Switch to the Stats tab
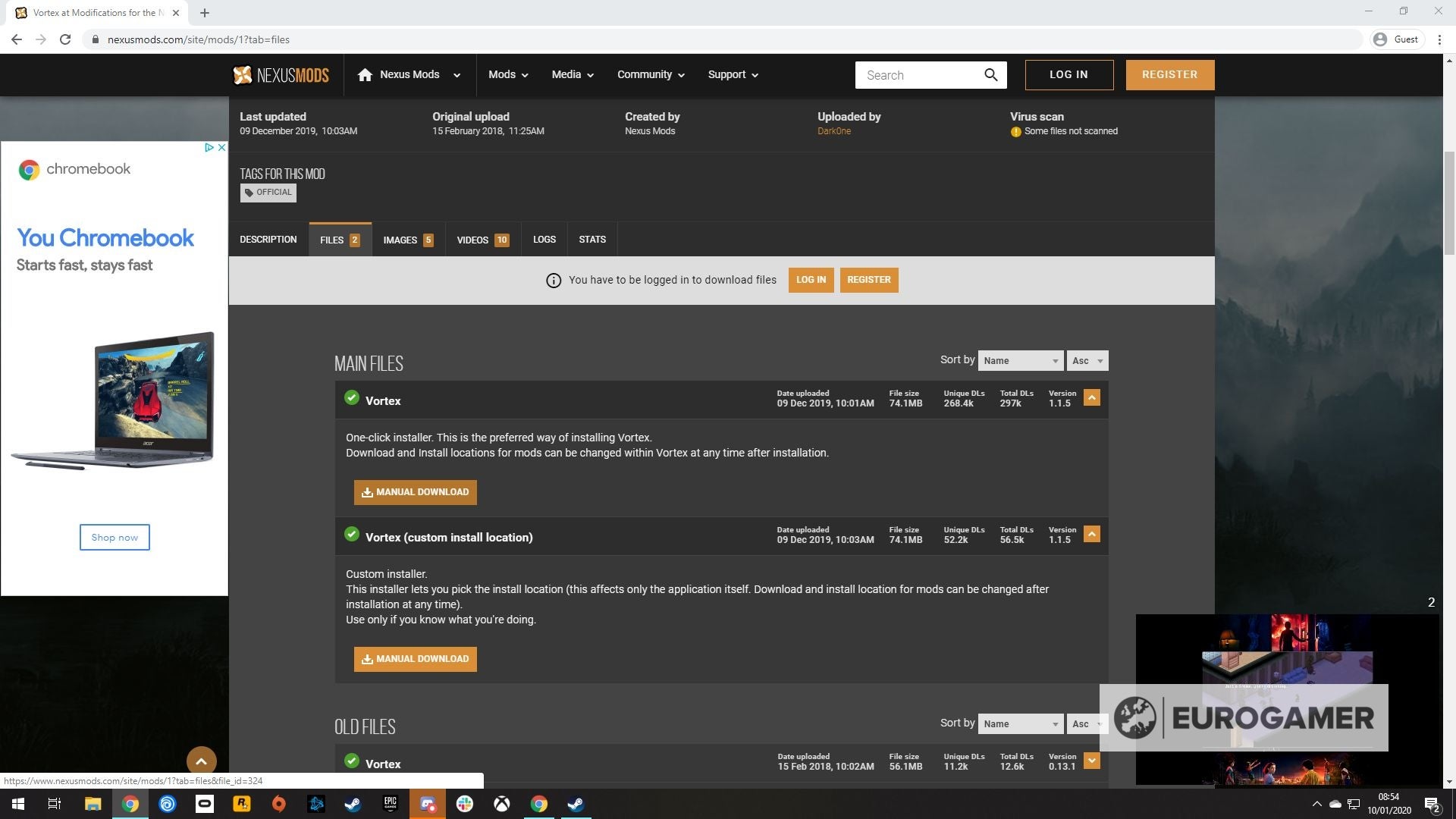This screenshot has height=819, width=1456. click(592, 240)
